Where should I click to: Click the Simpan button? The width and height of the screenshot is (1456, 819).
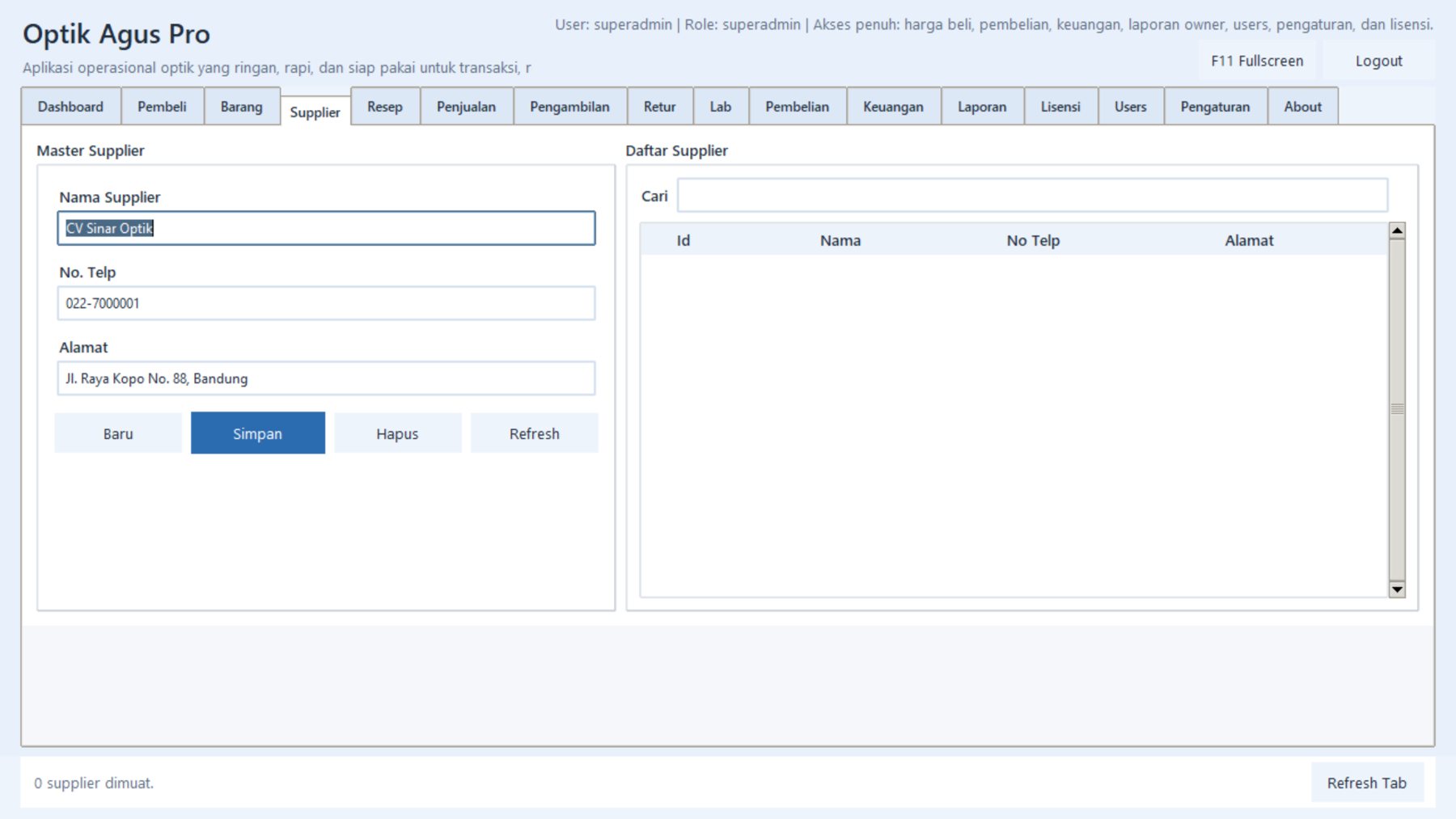point(257,433)
